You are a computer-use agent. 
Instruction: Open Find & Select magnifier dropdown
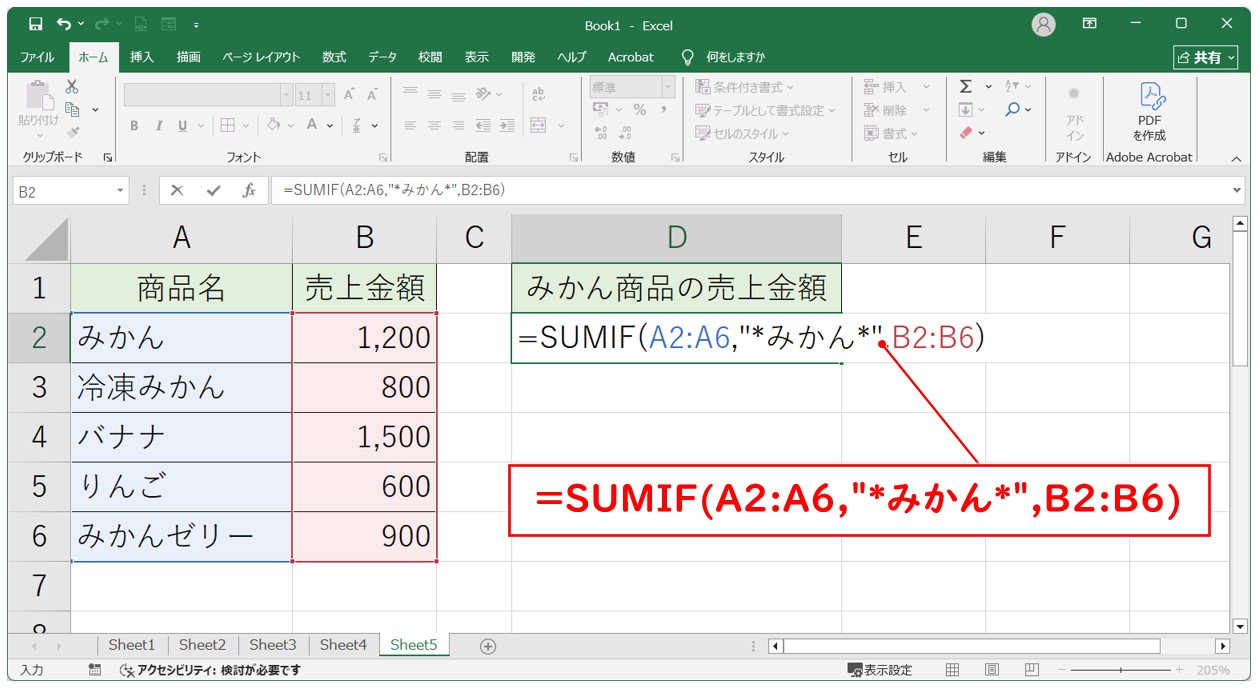(x=1017, y=110)
